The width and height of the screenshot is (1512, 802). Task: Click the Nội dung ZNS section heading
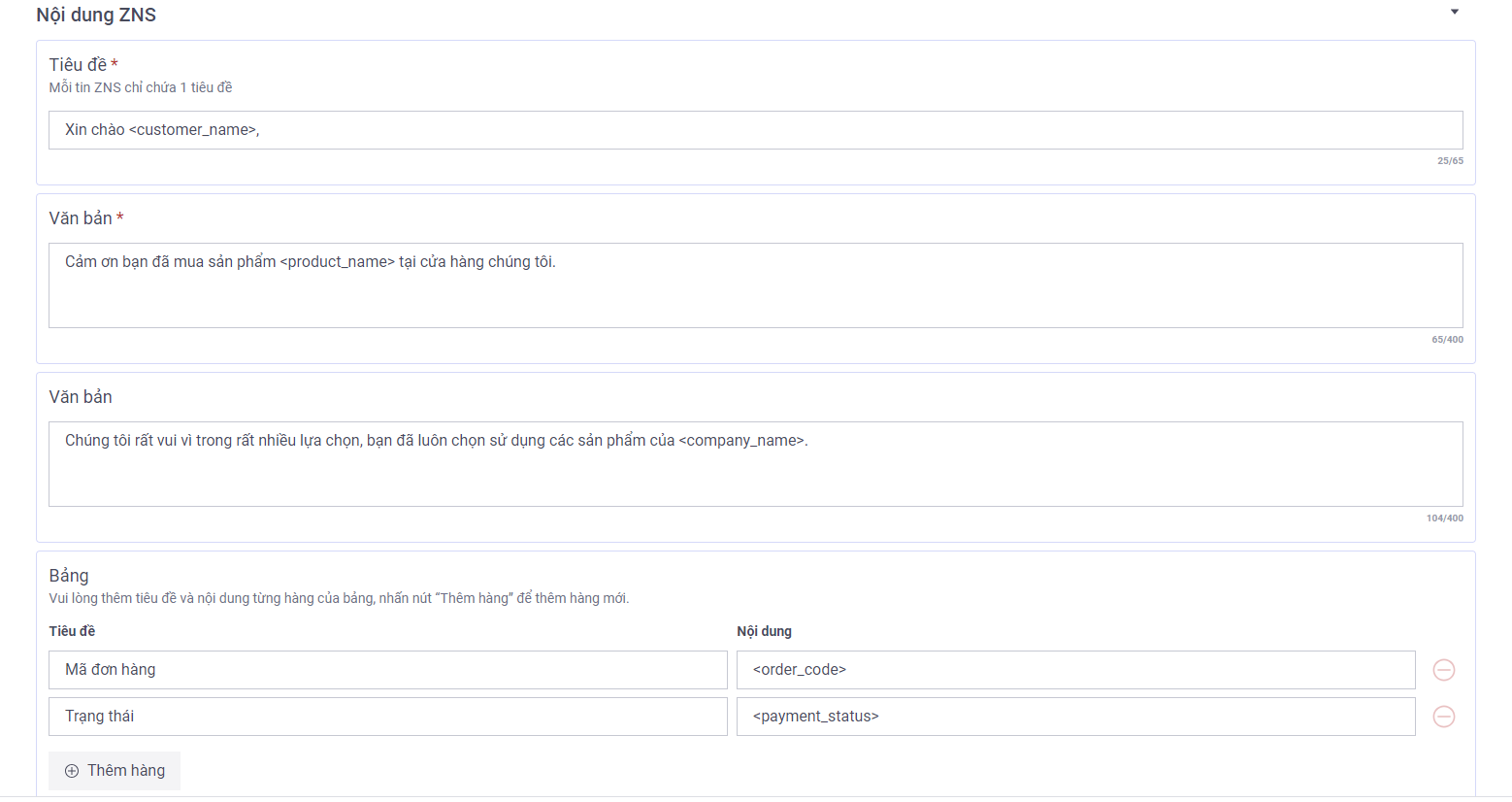pos(96,16)
